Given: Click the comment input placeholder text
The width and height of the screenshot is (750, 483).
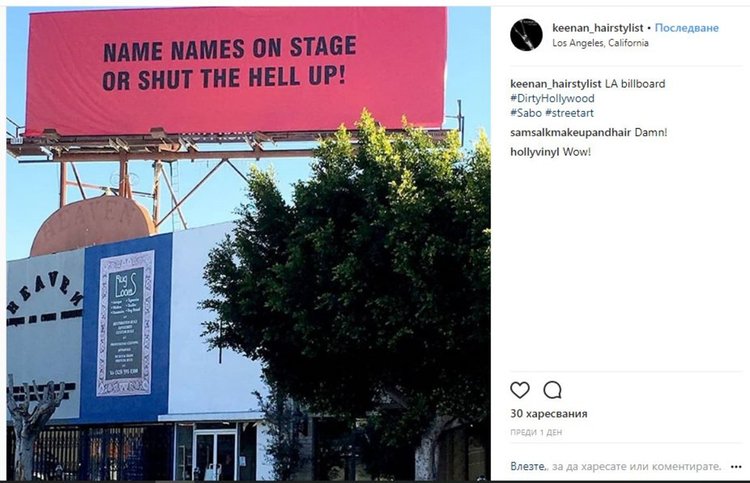Looking at the screenshot, I should (x=640, y=466).
